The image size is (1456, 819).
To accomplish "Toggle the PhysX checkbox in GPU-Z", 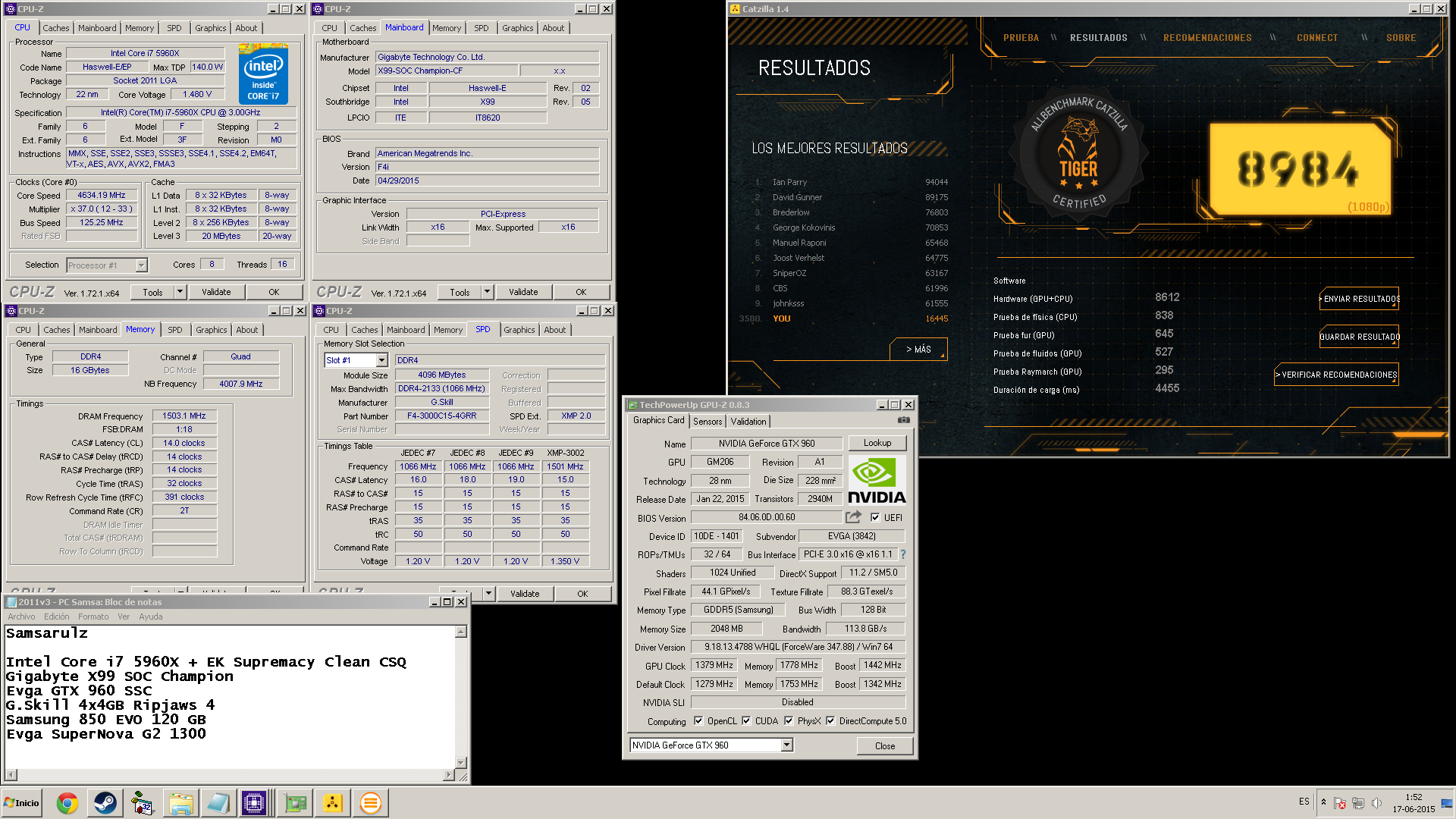I will point(789,721).
